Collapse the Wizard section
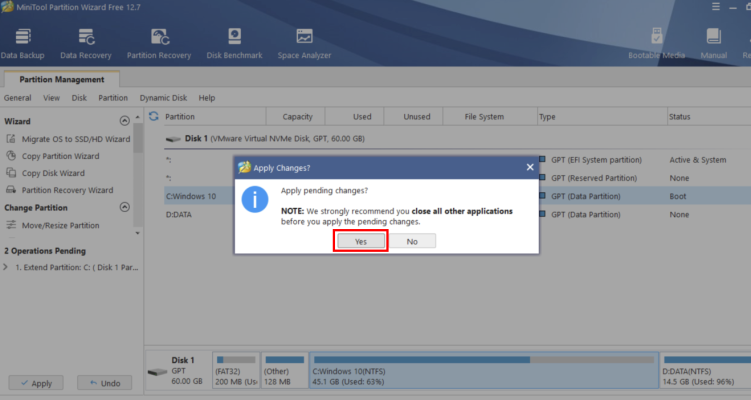 pyautogui.click(x=125, y=121)
